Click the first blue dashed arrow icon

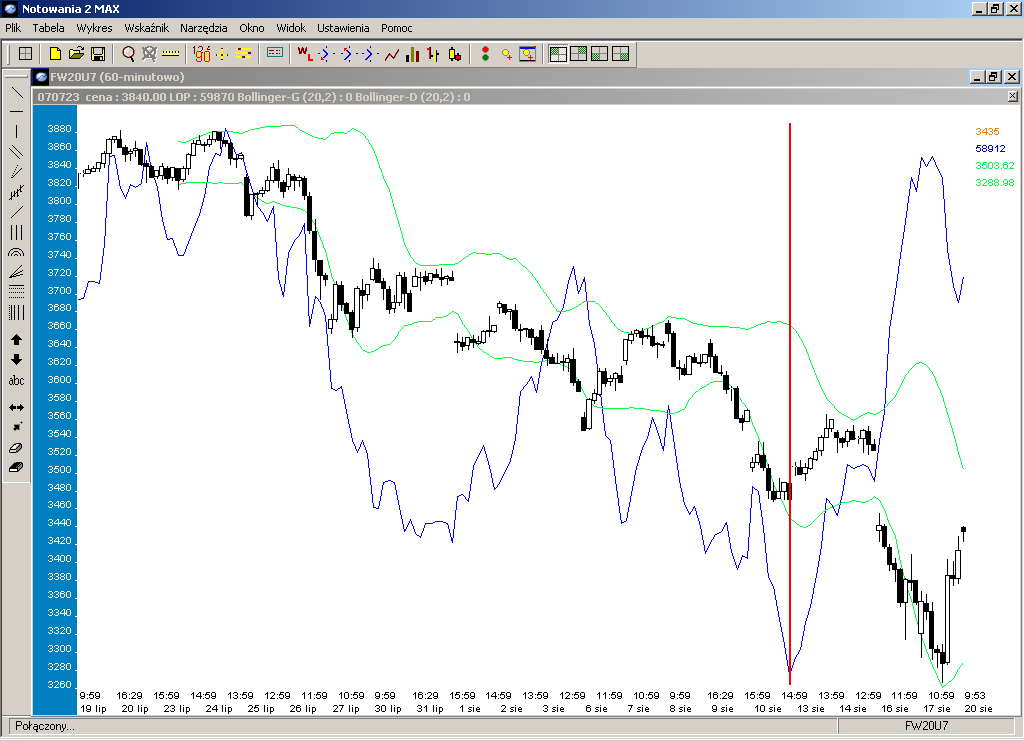pyautogui.click(x=327, y=54)
